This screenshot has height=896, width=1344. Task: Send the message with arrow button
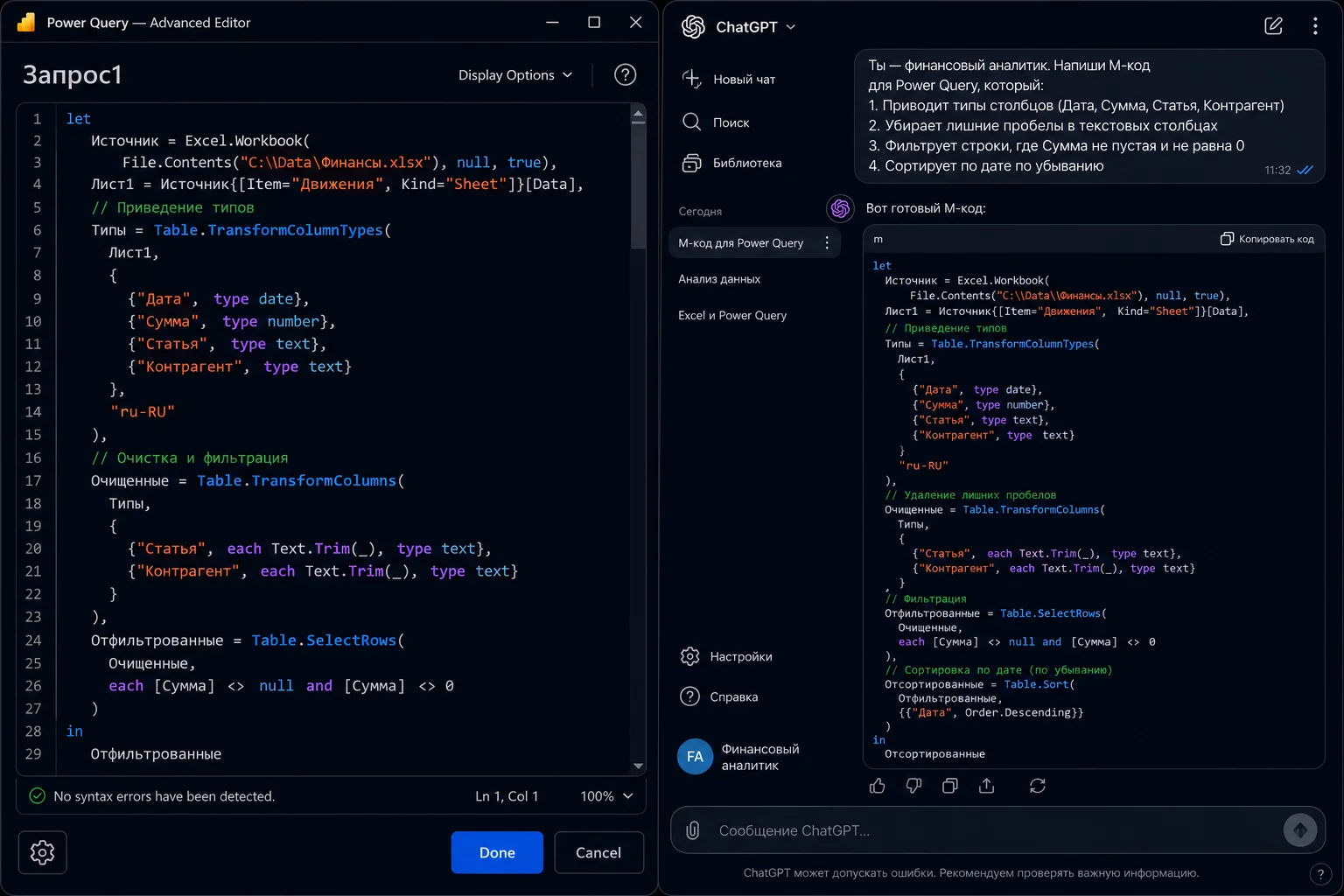coord(1300,829)
